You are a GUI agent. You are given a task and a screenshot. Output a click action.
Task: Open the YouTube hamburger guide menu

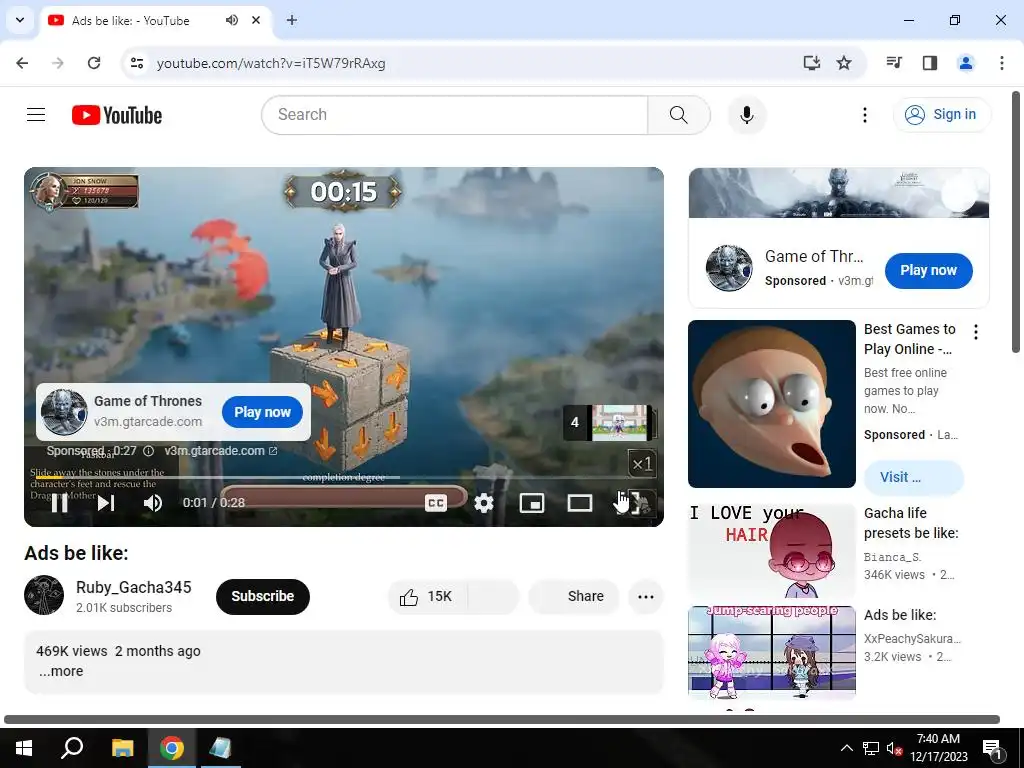(x=36, y=115)
